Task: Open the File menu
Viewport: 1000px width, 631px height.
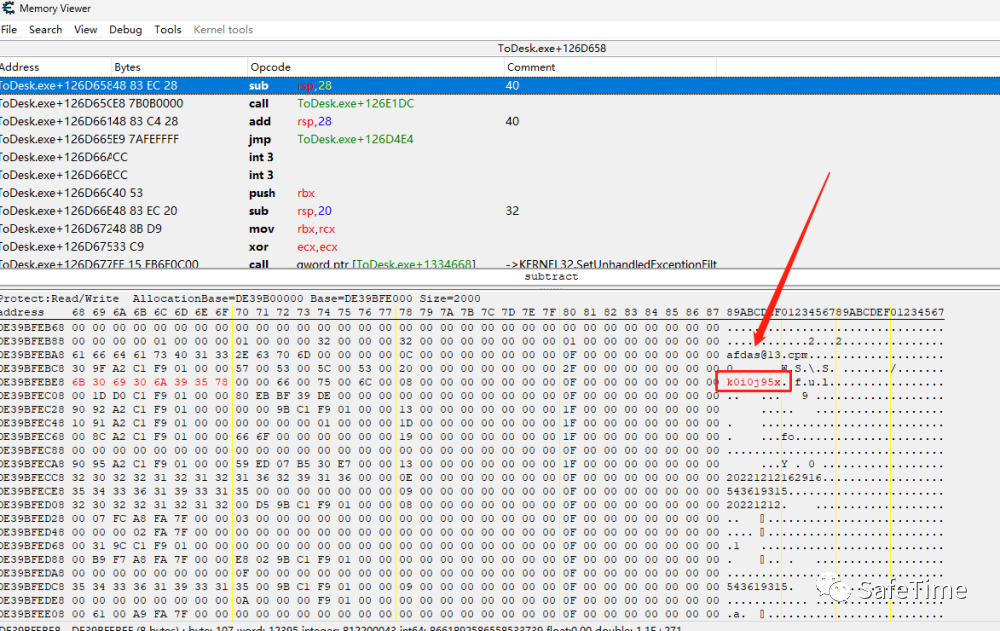Action: [x=9, y=29]
